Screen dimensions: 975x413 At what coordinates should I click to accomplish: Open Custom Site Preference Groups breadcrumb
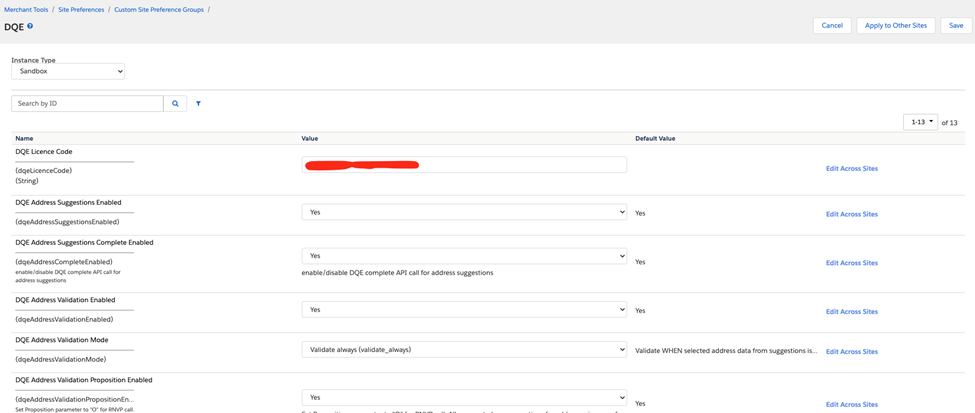(160, 10)
